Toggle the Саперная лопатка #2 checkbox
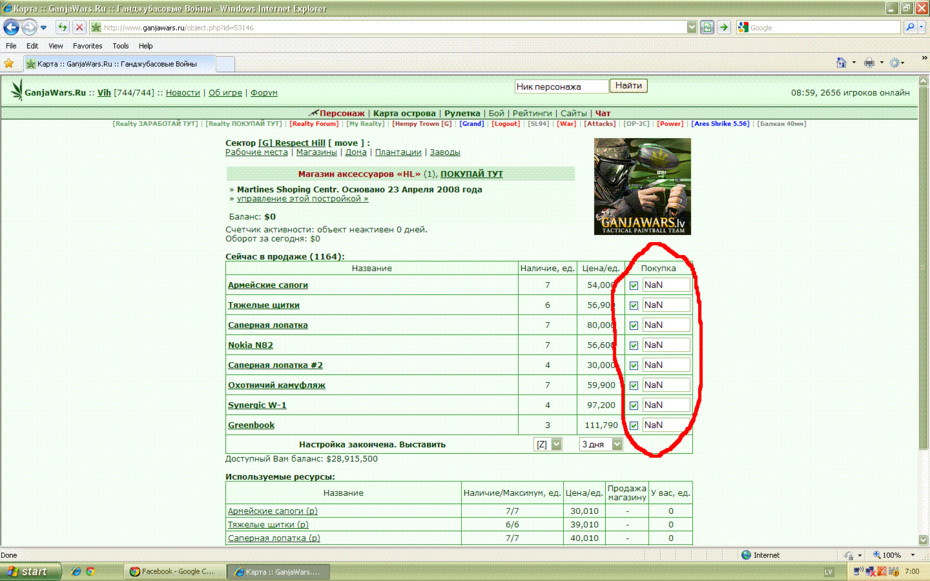The image size is (930, 581). (x=633, y=365)
